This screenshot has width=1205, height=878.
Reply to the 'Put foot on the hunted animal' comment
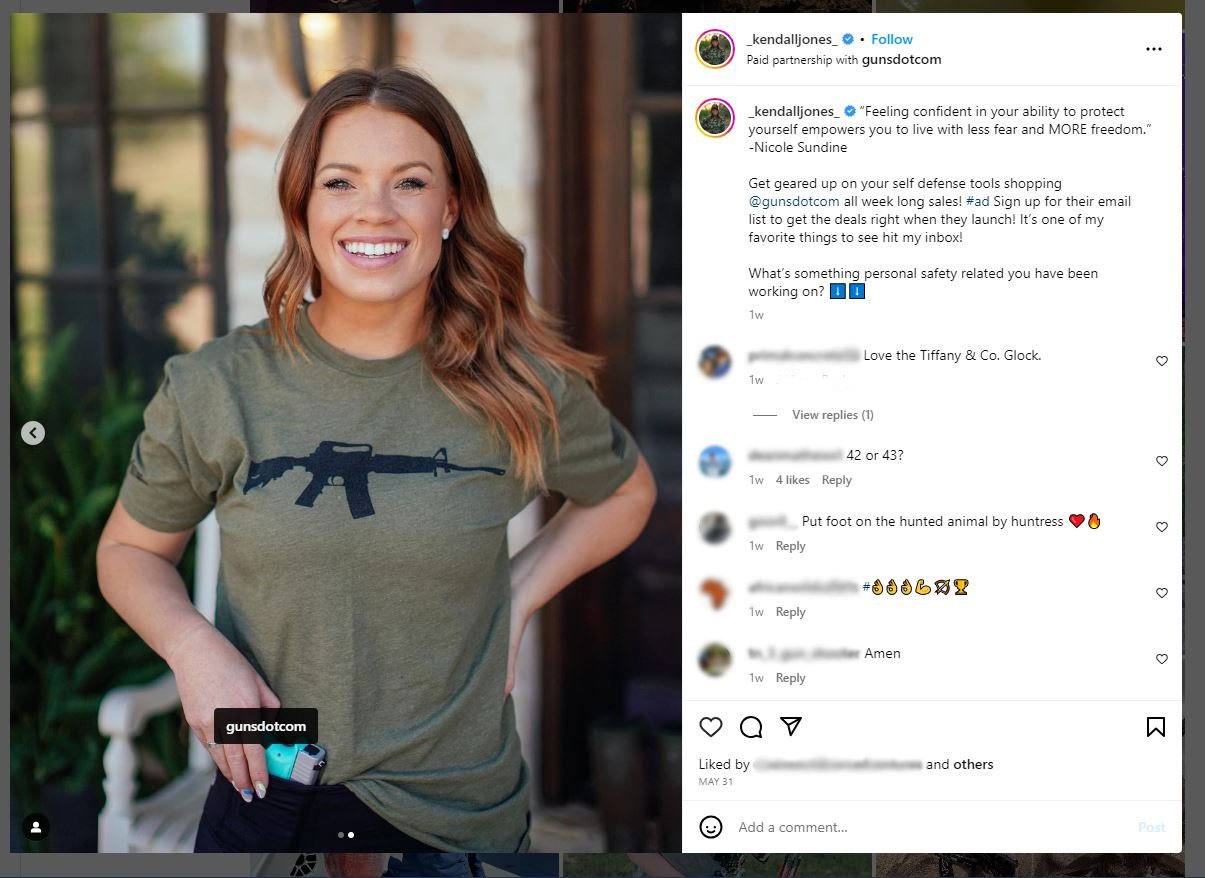(790, 545)
